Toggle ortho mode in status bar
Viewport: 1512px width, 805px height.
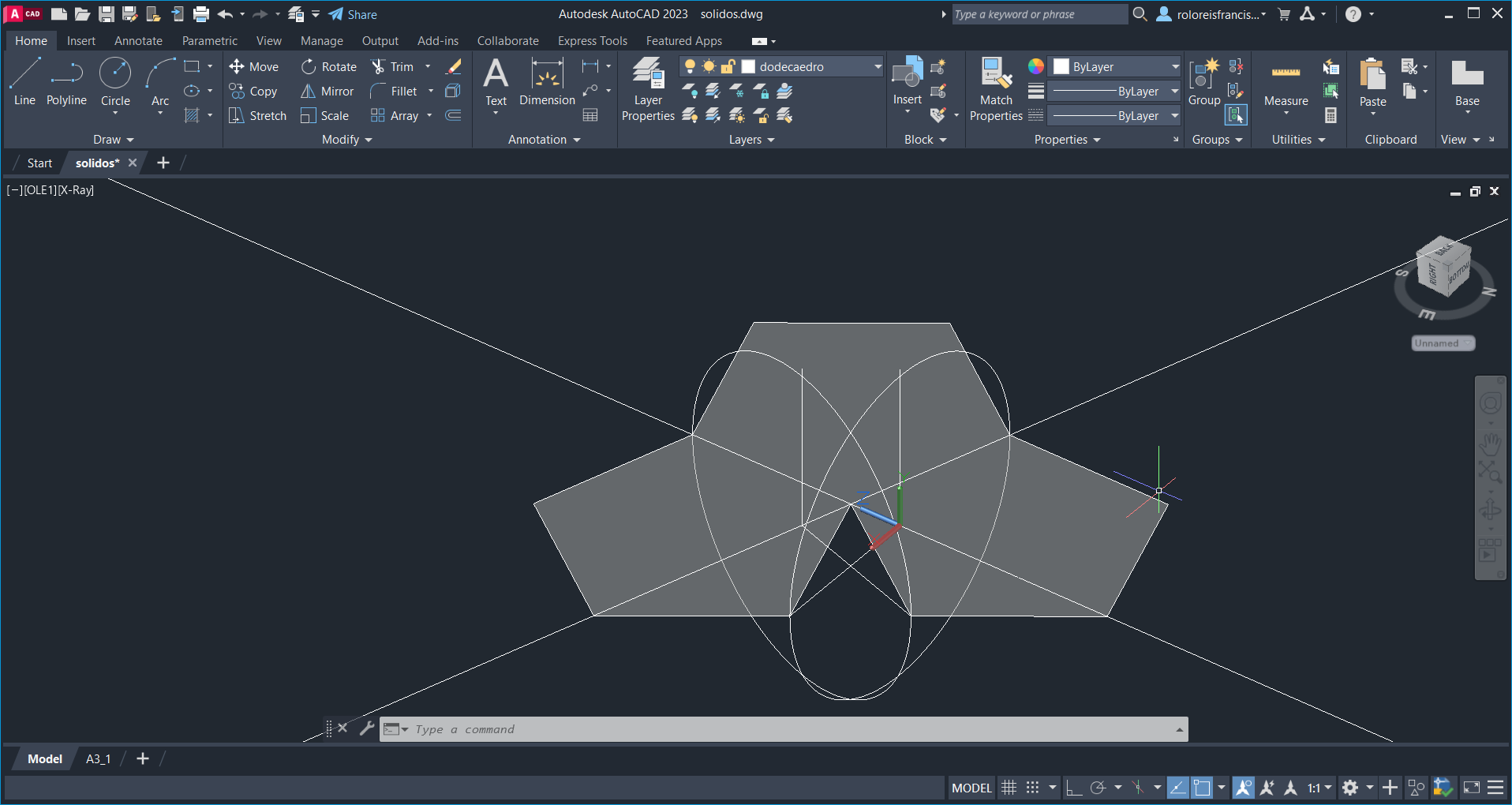click(1073, 788)
